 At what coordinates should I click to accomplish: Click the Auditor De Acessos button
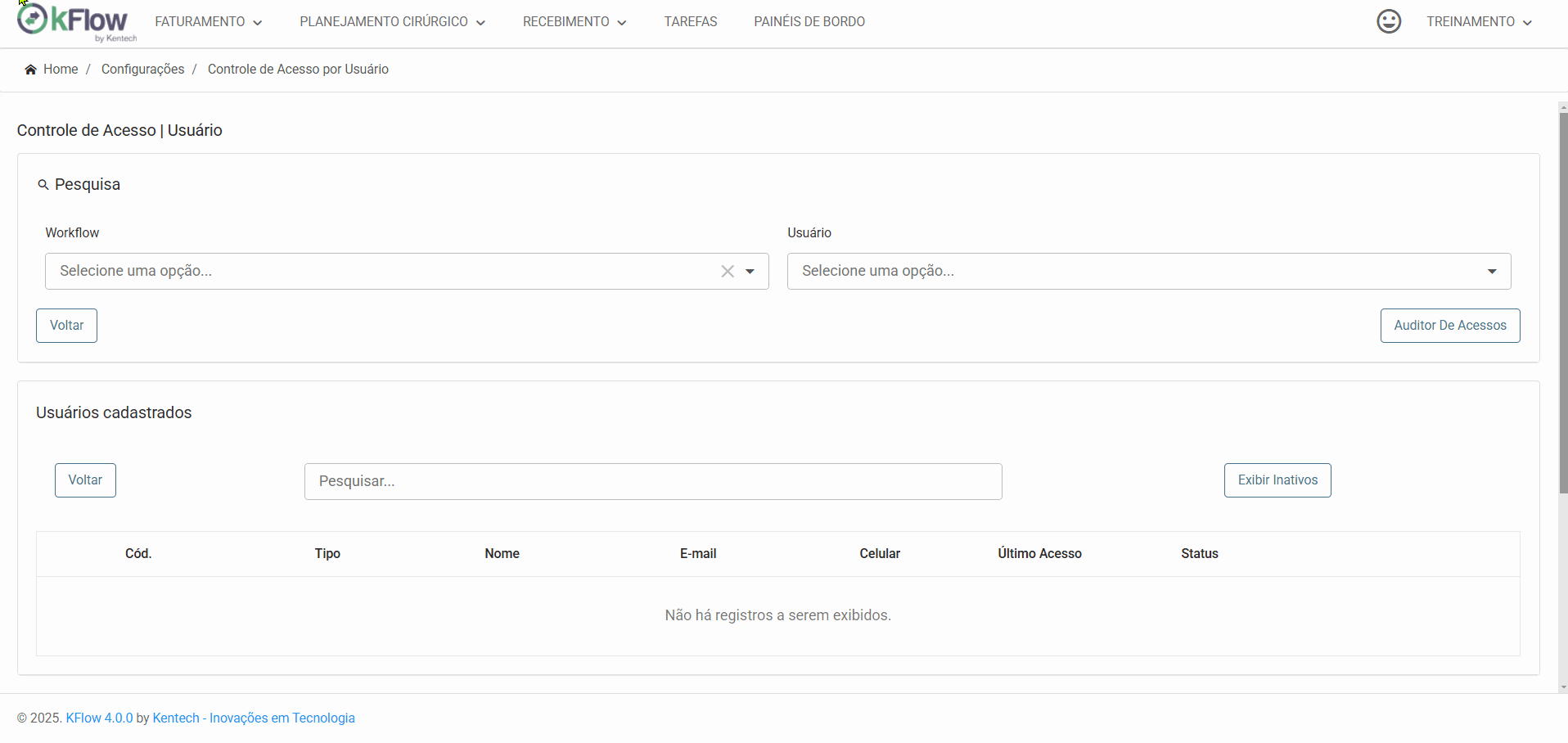(x=1450, y=326)
